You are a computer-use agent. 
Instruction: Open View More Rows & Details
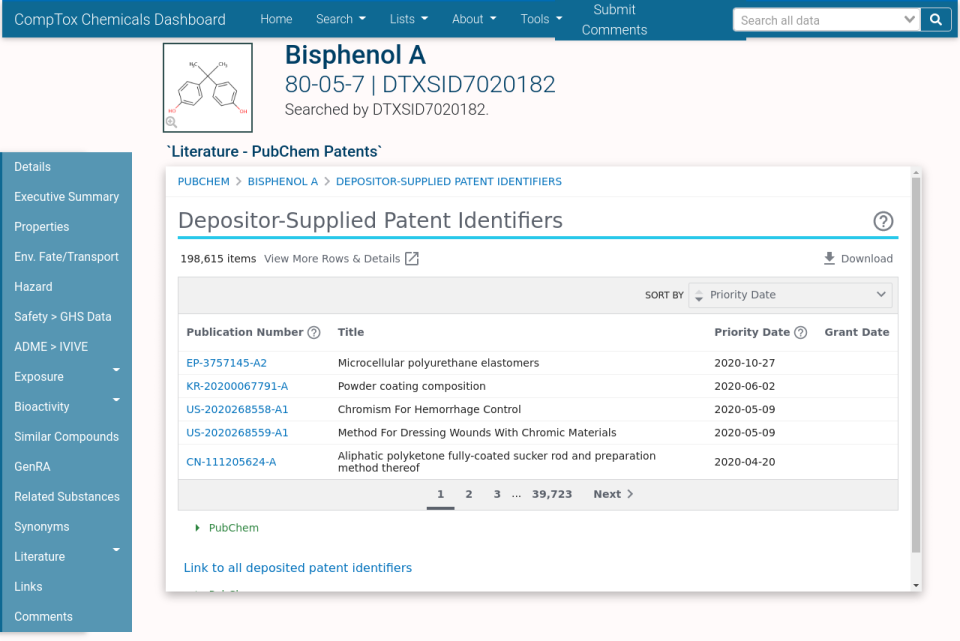point(332,258)
